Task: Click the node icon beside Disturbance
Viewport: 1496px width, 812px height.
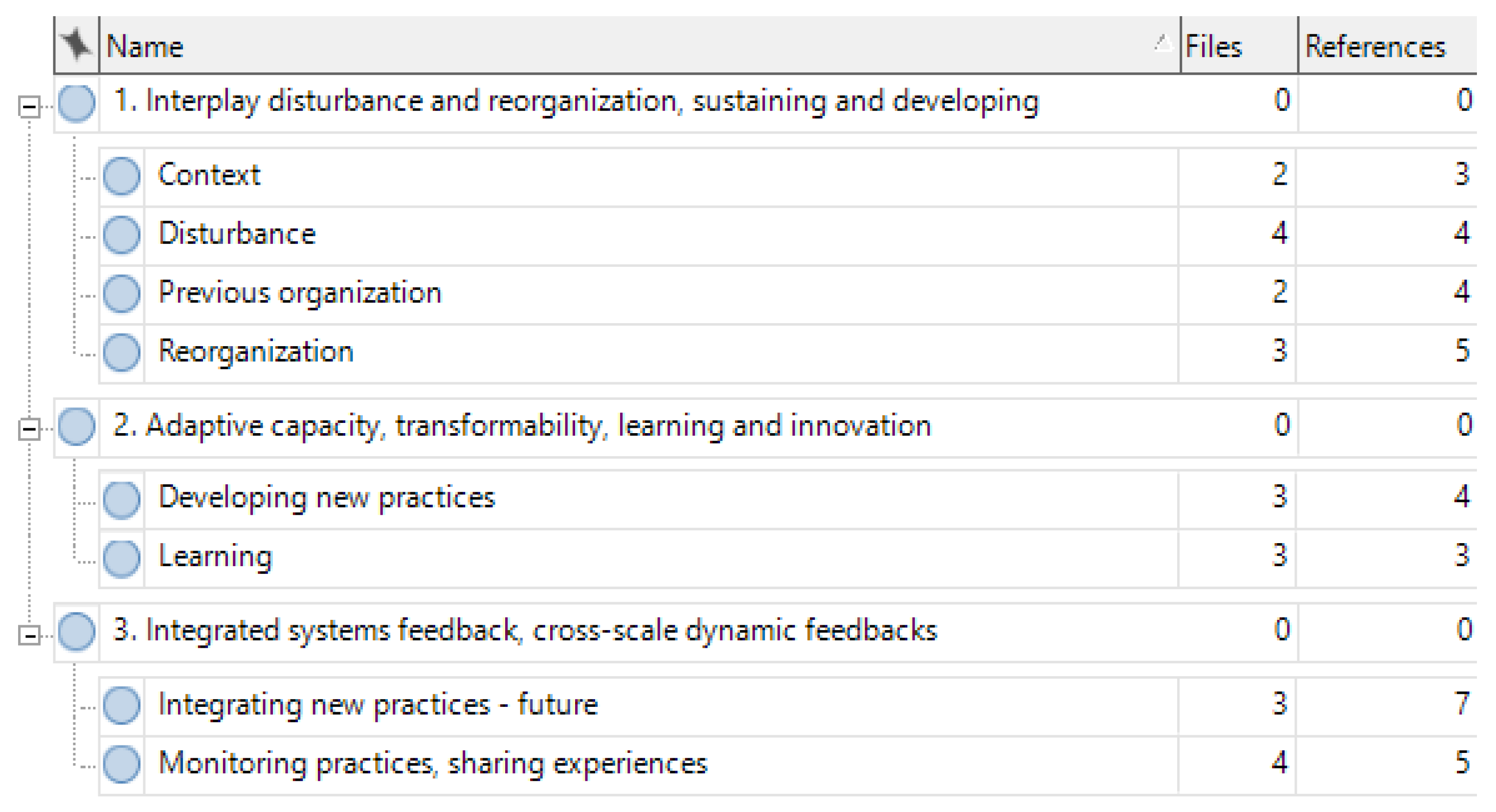Action: (121, 235)
